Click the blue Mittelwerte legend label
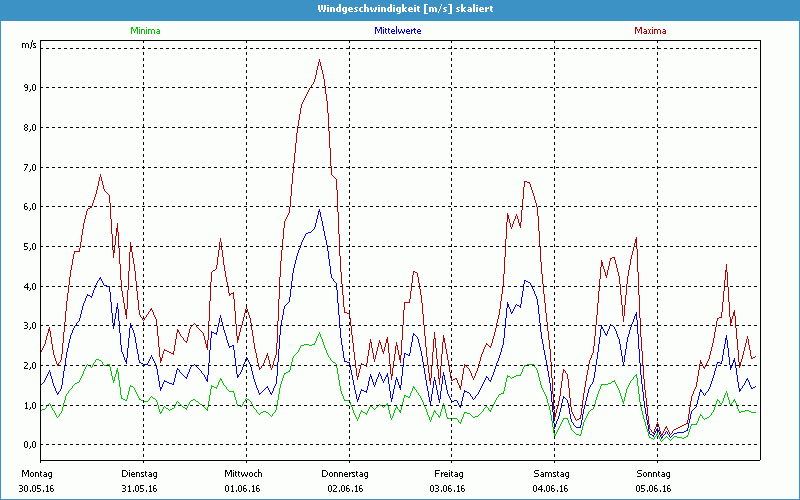The width and height of the screenshot is (800, 500). tap(398, 31)
